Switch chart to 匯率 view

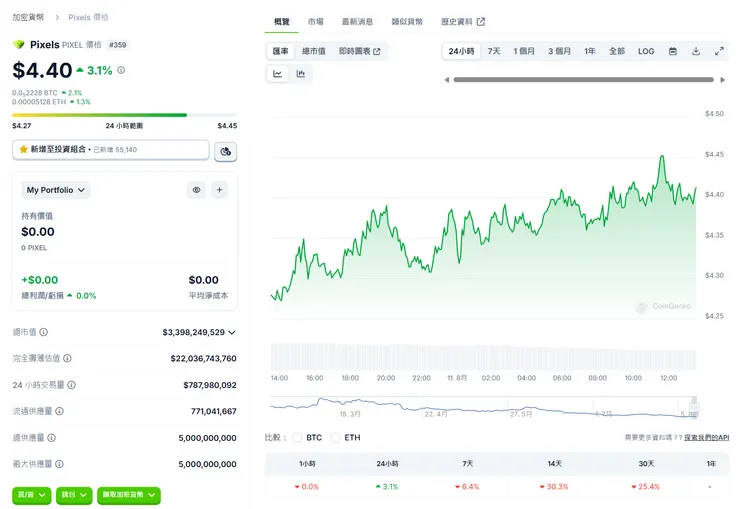tap(280, 51)
